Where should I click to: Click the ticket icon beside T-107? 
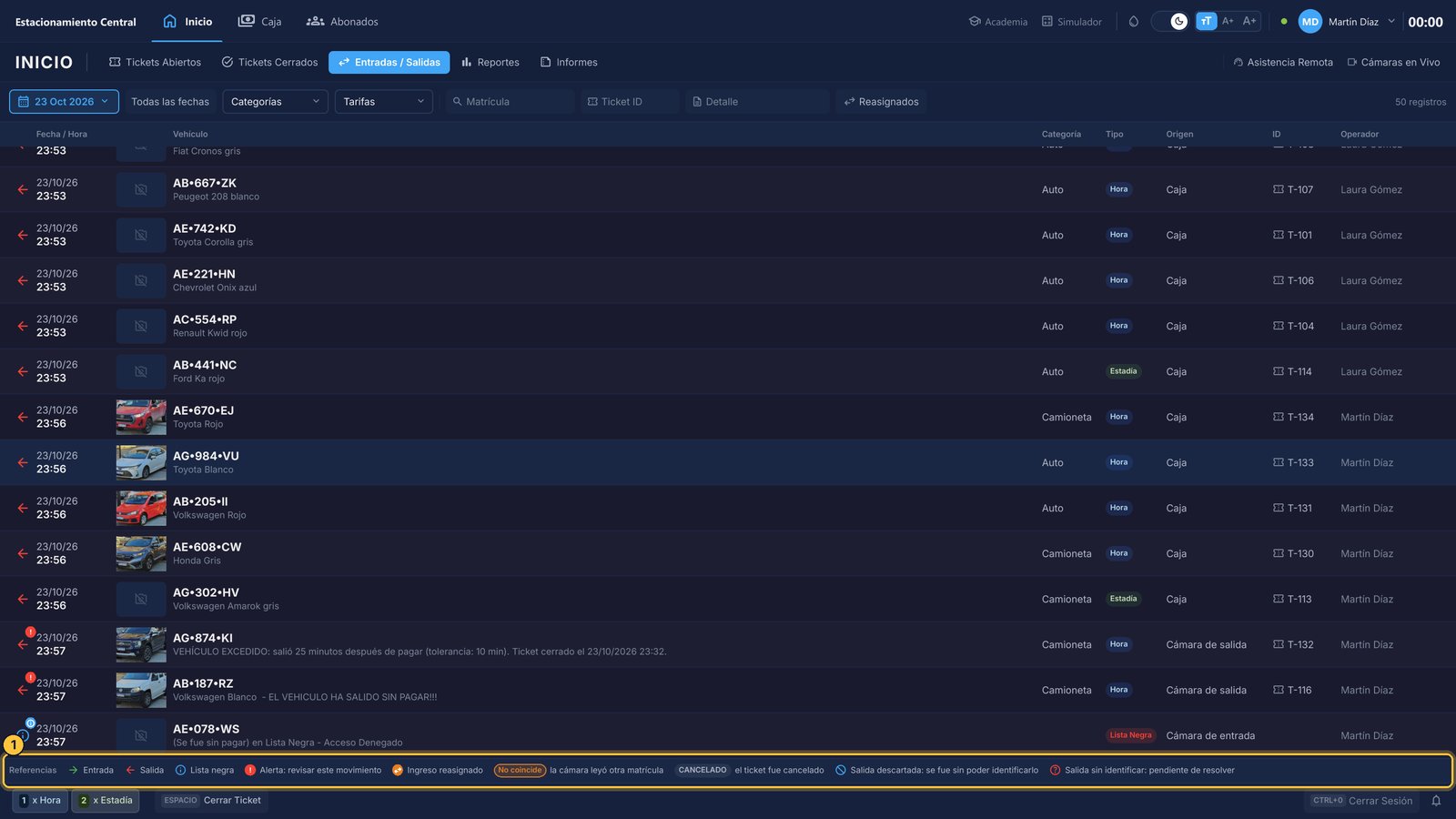1278,189
